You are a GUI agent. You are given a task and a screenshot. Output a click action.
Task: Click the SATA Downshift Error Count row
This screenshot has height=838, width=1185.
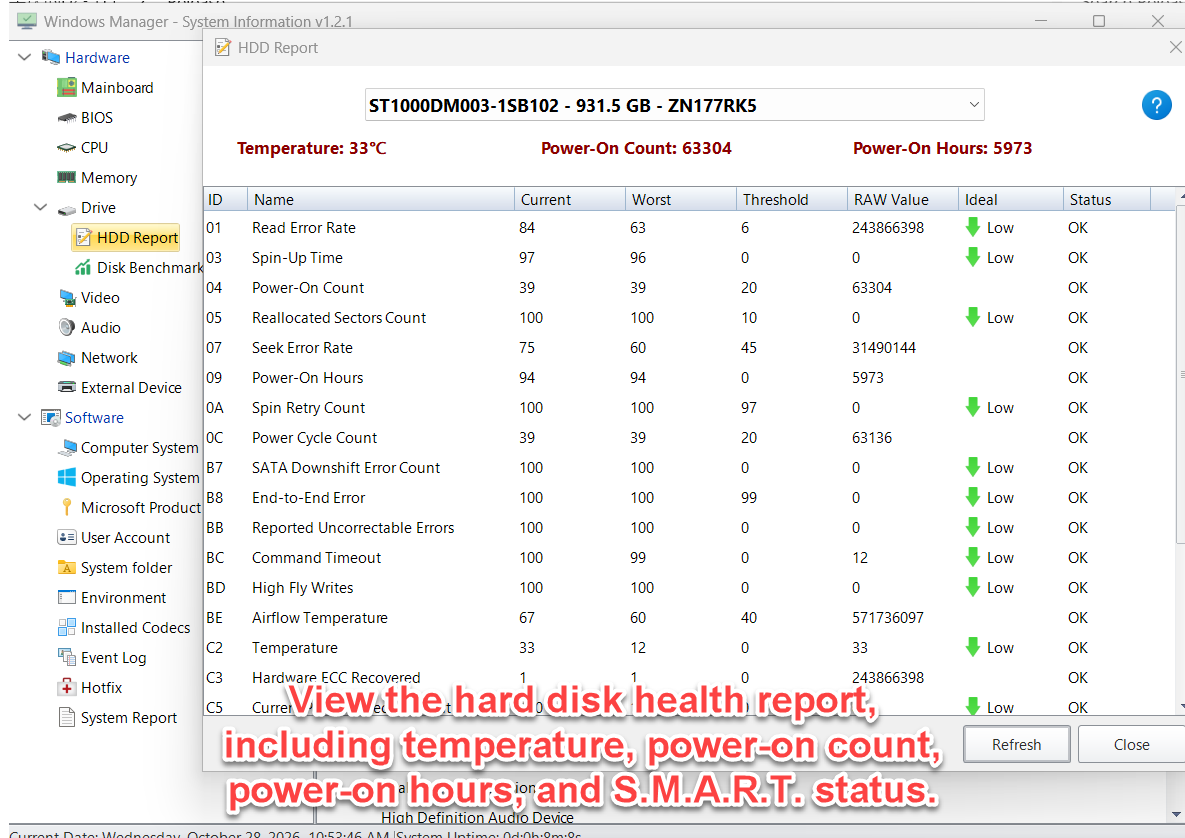[x=688, y=468]
